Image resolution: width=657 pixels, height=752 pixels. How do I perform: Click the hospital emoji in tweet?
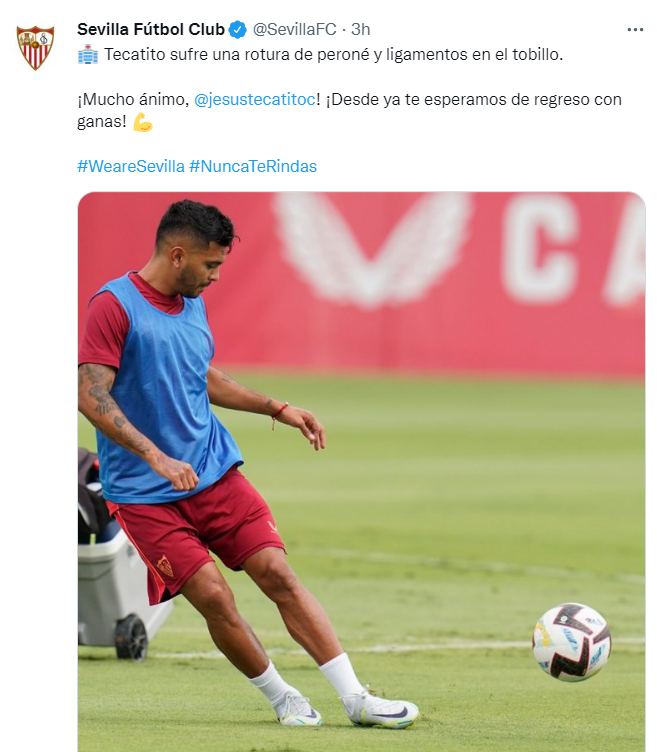click(x=88, y=54)
